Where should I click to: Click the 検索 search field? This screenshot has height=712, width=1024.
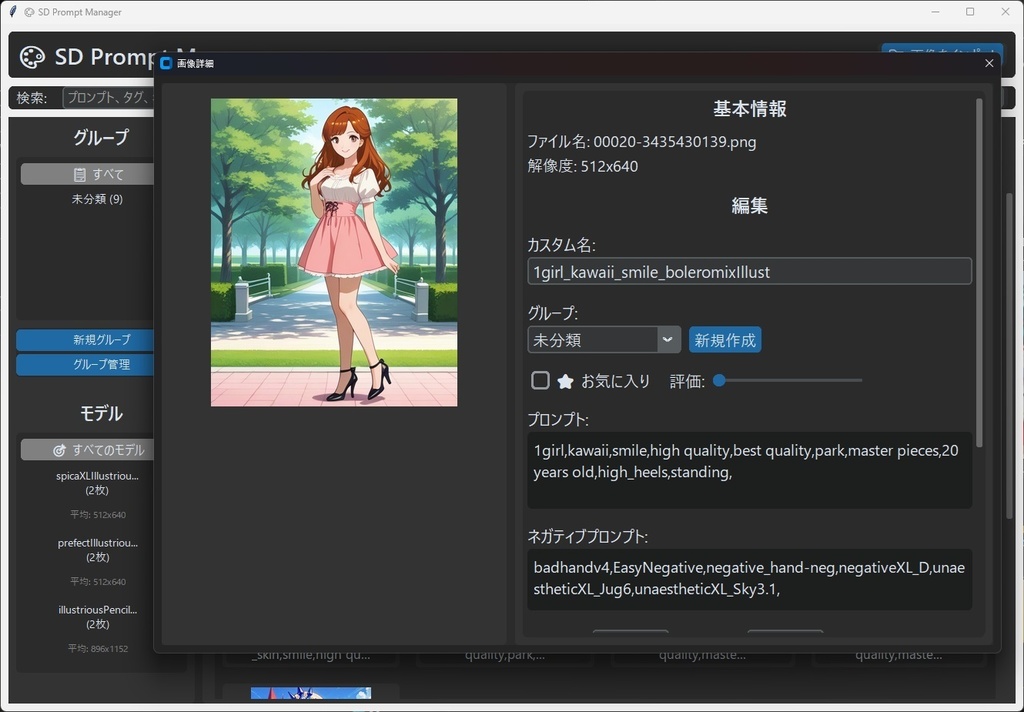[111, 97]
